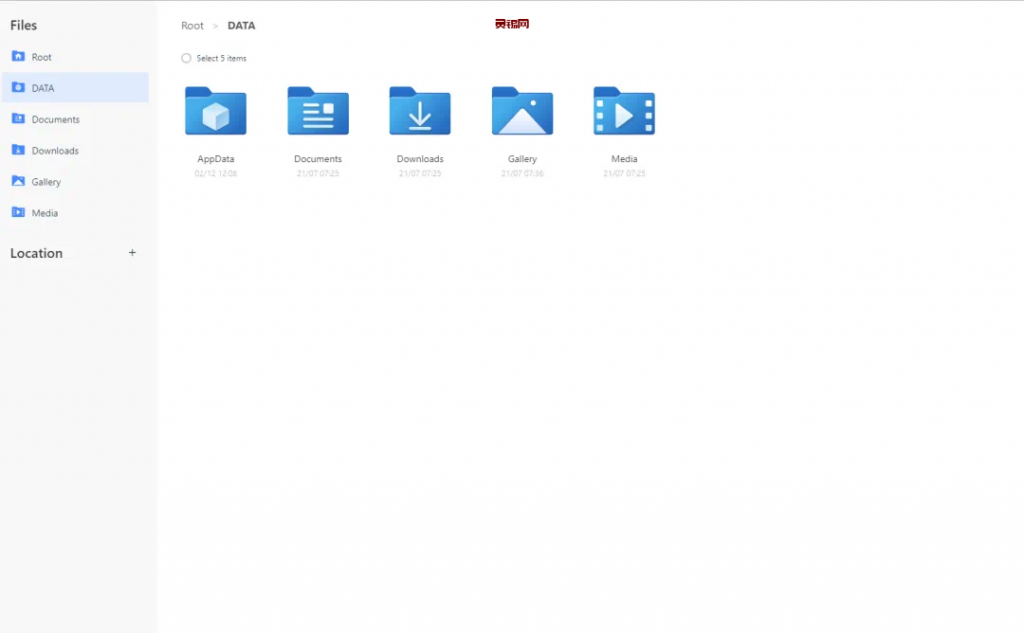Click the red watermark text at top
Image resolution: width=1024 pixels, height=633 pixels.
[x=511, y=24]
